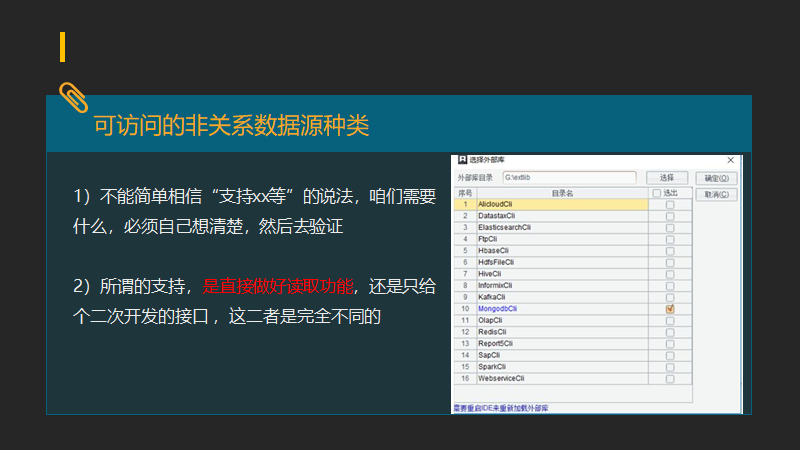Select the Report5Cli directory name
This screenshot has width=800, height=450.
point(495,343)
